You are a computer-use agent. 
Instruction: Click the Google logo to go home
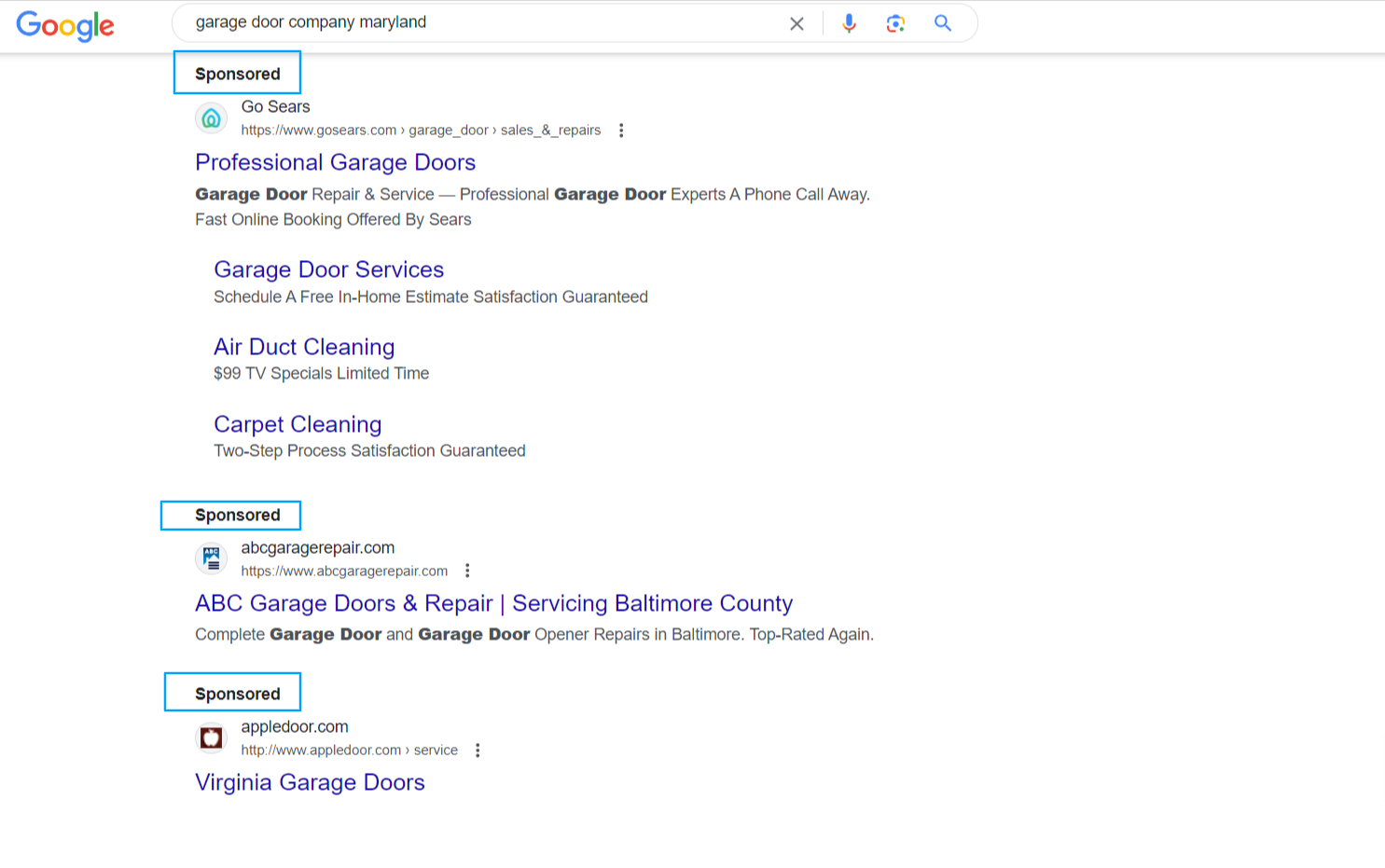(x=65, y=26)
